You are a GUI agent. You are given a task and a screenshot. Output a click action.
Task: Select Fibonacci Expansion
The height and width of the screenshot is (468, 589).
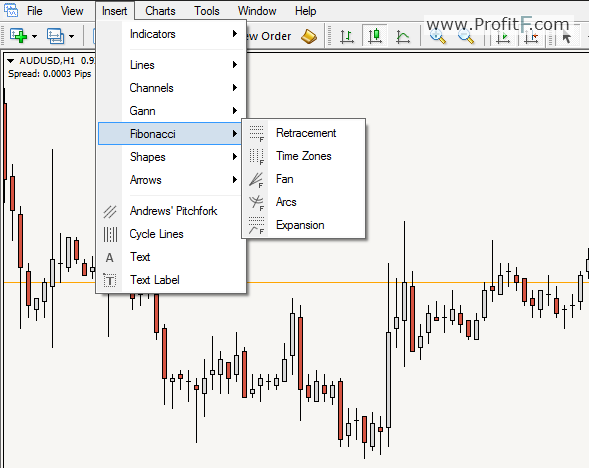coord(304,225)
